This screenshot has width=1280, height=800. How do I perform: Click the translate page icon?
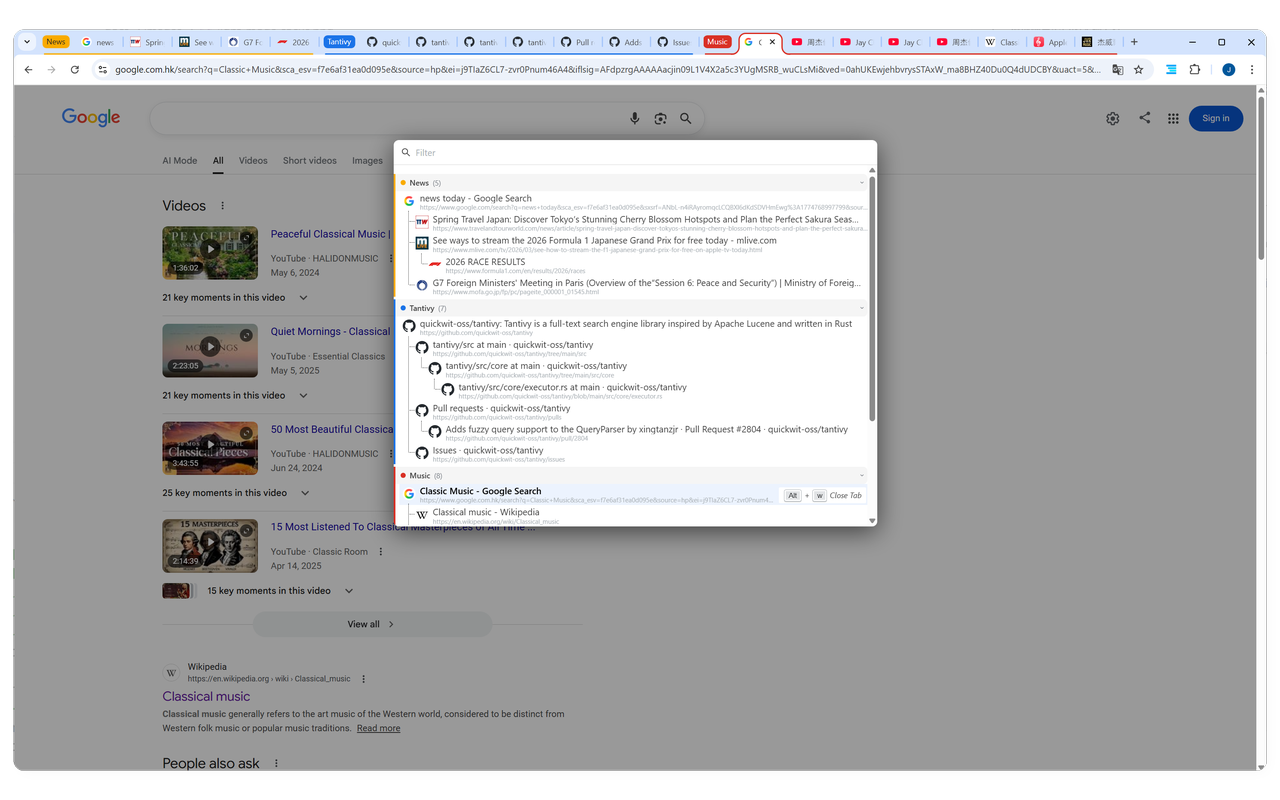pos(1118,70)
